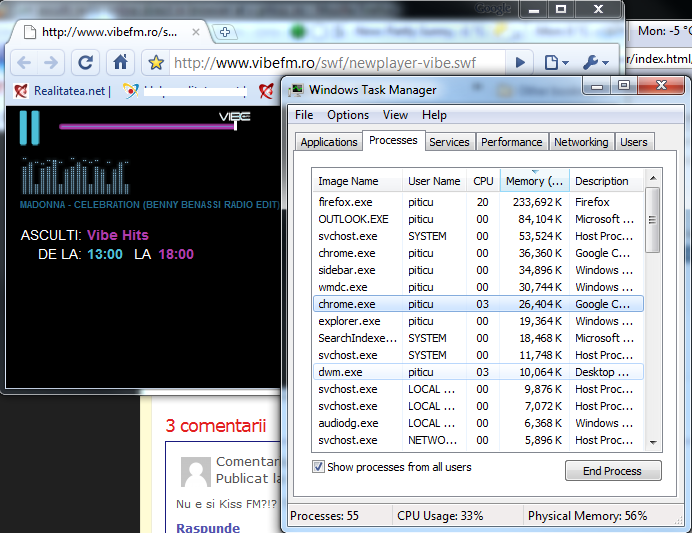Switch to the Performance tab
The height and width of the screenshot is (533, 692).
coord(511,142)
